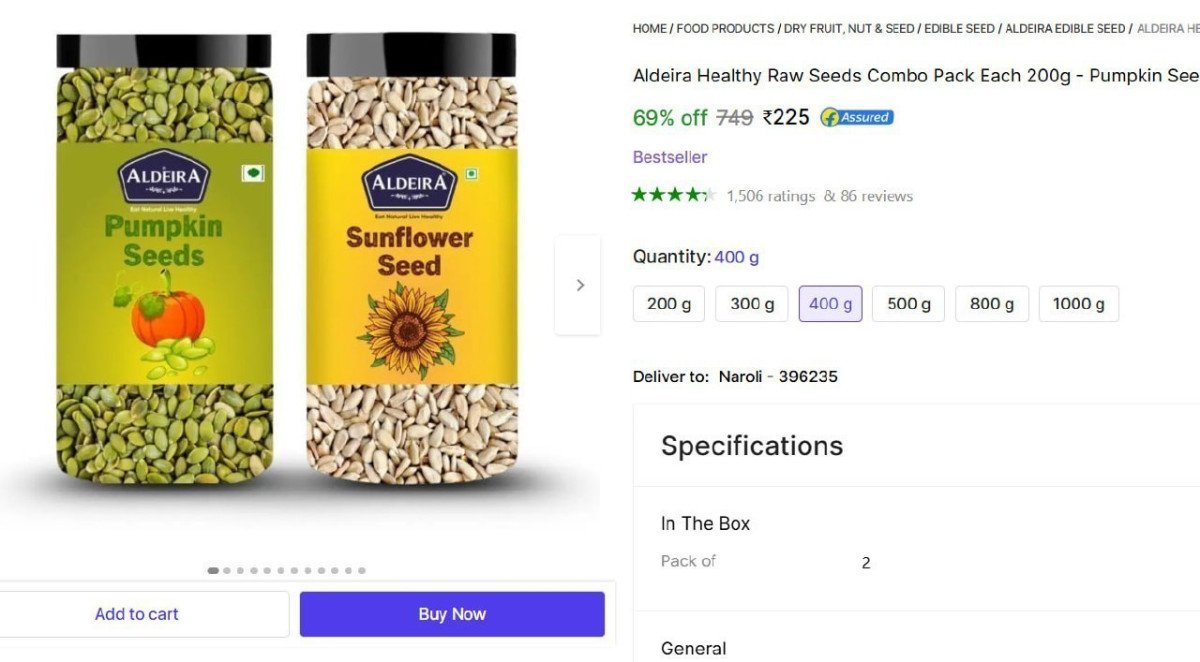Viewport: 1200px width, 662px height.
Task: Click the next image arrow
Action: tap(579, 285)
